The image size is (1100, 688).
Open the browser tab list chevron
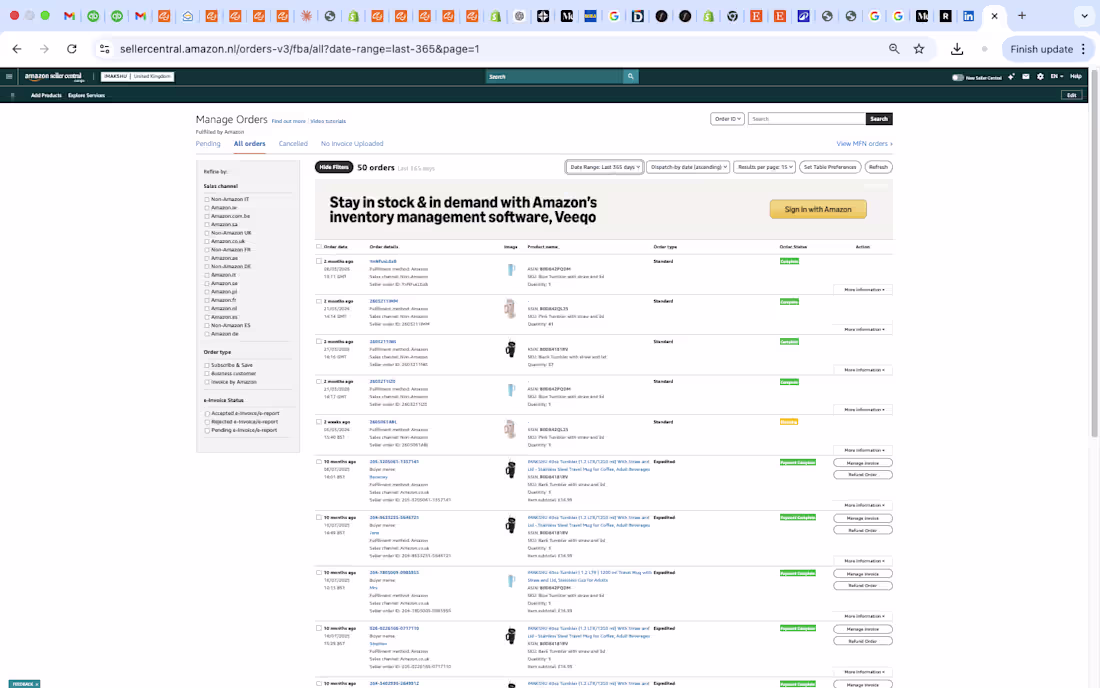pos(1085,15)
